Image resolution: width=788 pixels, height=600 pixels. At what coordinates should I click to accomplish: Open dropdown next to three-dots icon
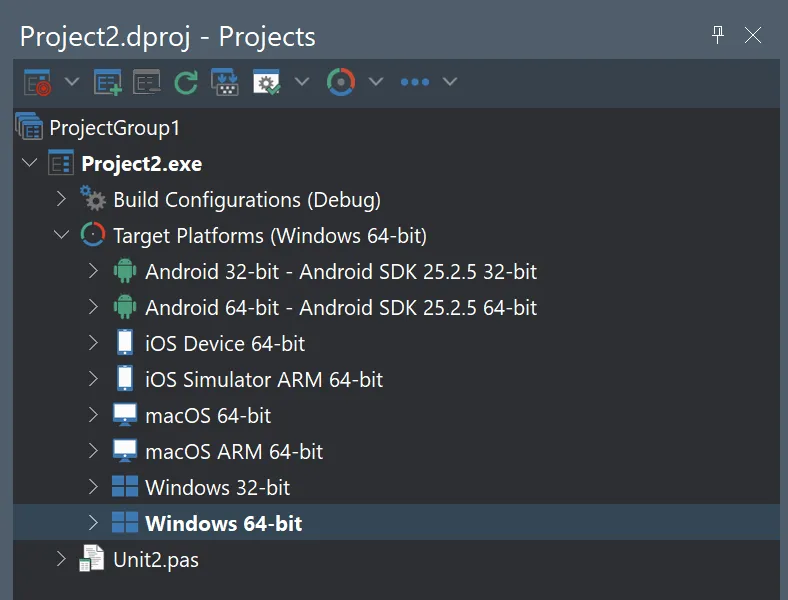[x=450, y=81]
